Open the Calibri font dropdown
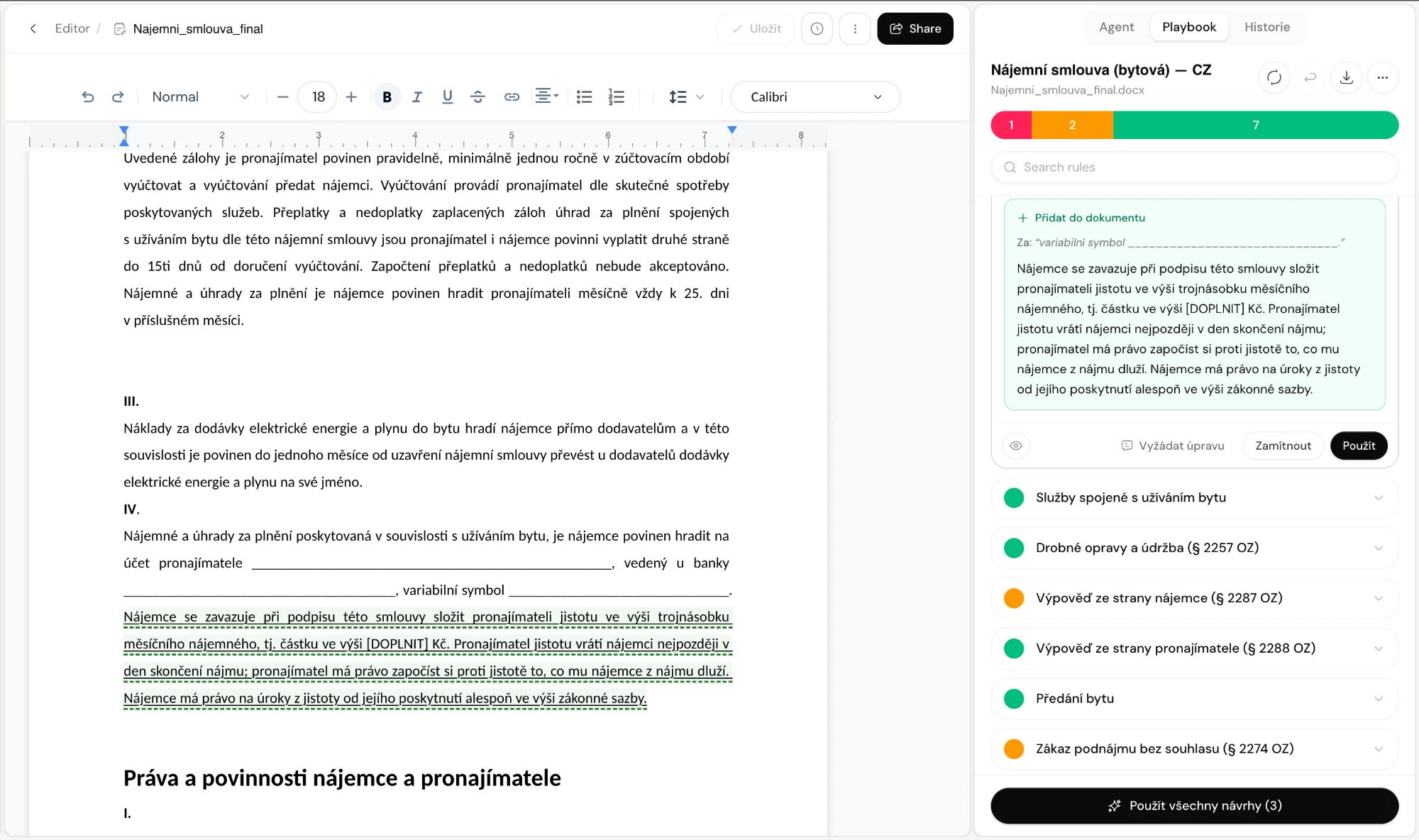The width and height of the screenshot is (1419, 840). (815, 97)
